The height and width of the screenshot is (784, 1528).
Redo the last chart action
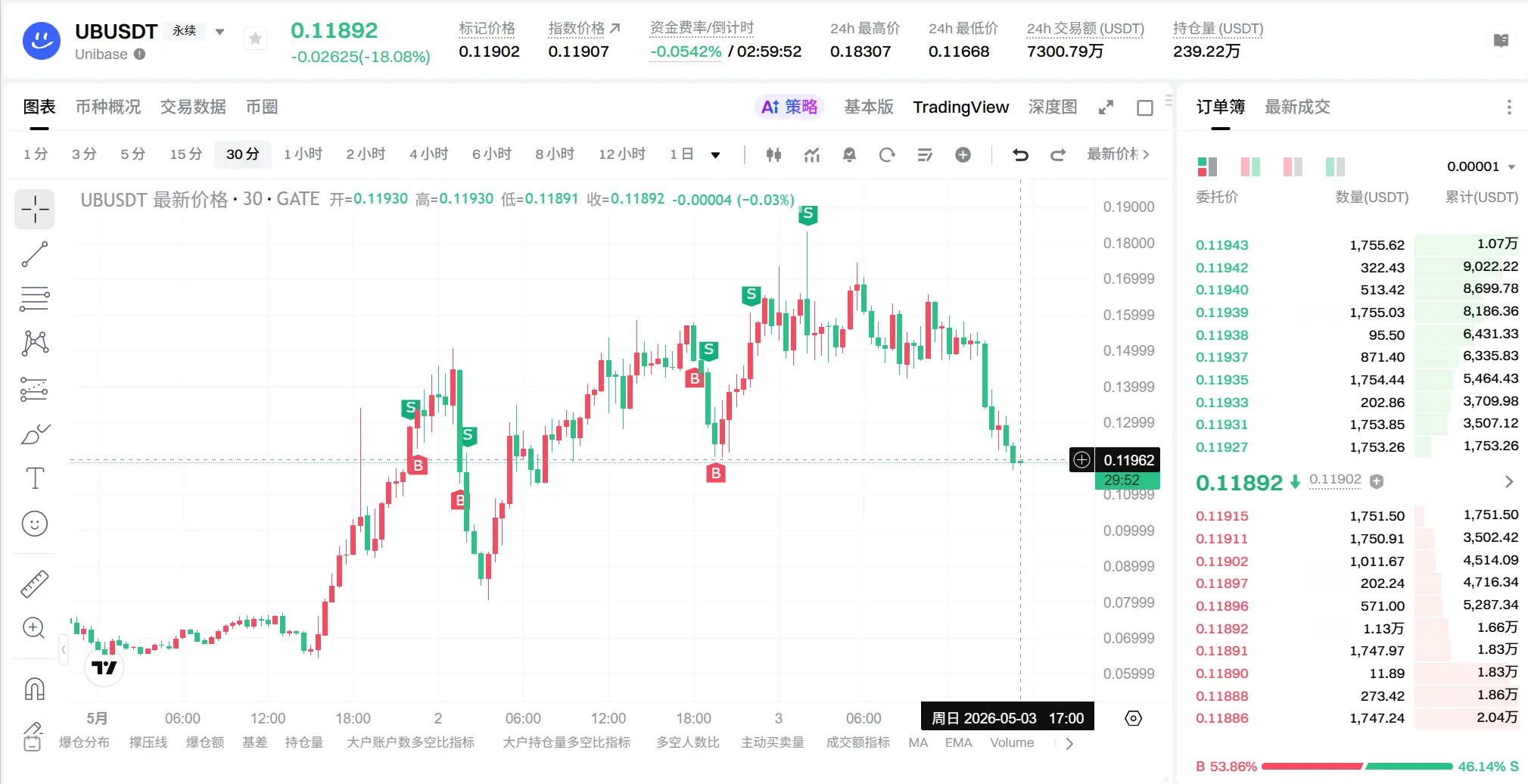click(x=1058, y=154)
